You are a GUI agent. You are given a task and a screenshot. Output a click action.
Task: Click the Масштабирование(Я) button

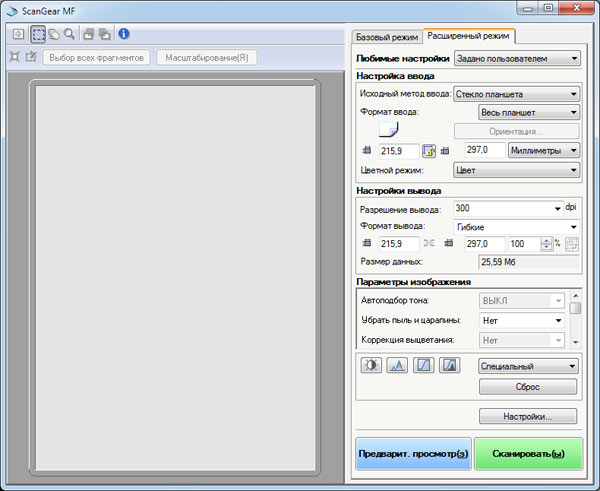207,58
